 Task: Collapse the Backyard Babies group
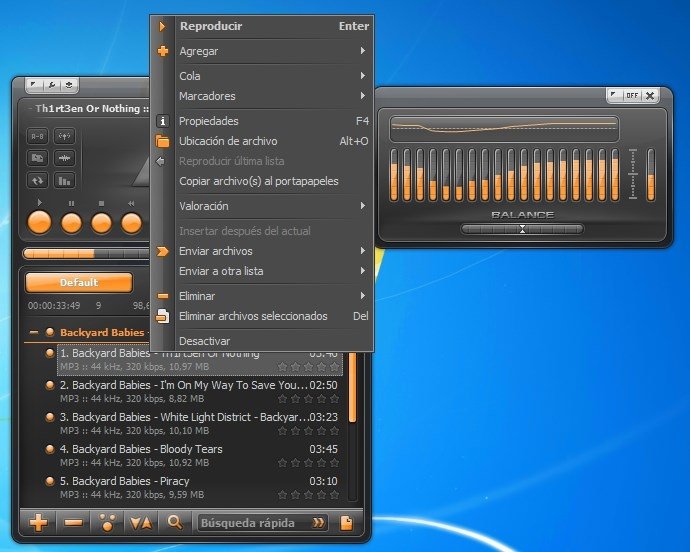[34, 332]
